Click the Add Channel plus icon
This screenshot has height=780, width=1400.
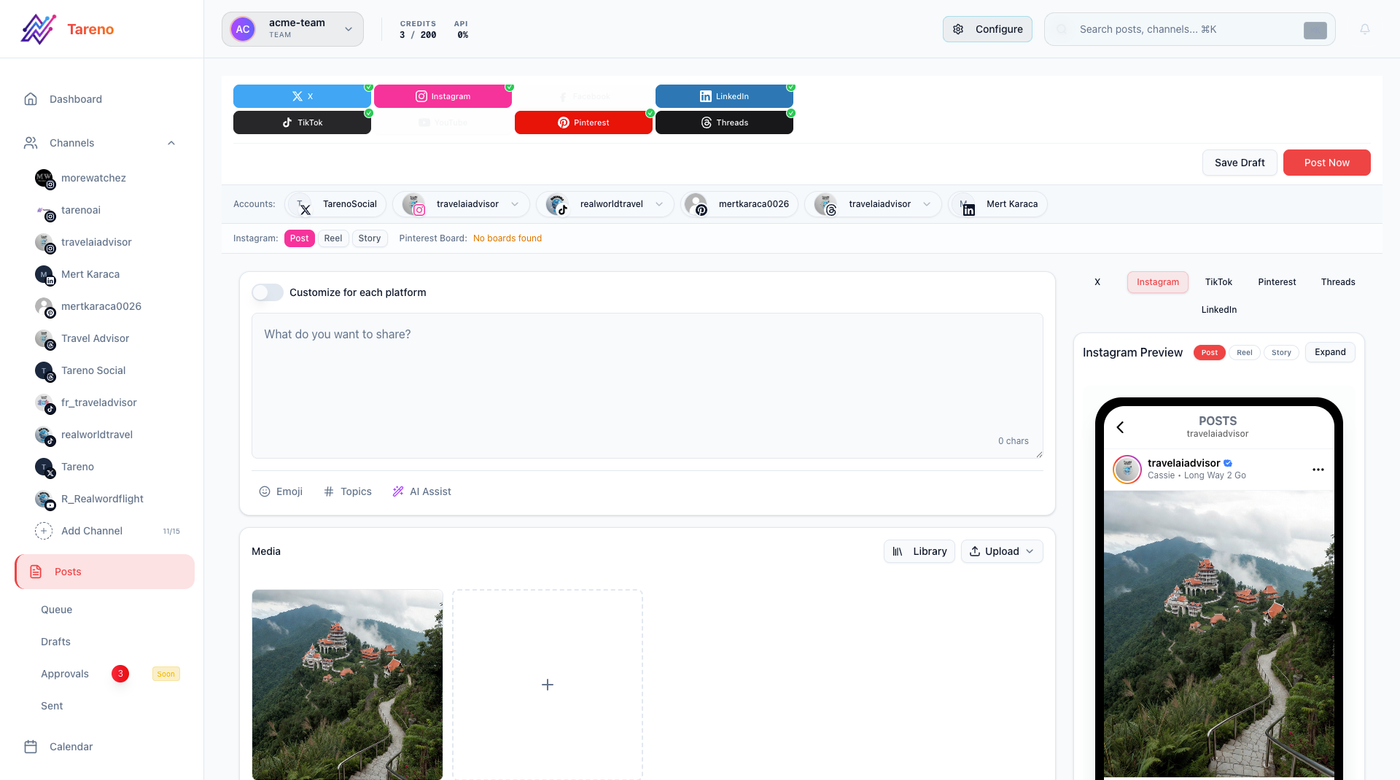[x=44, y=531]
